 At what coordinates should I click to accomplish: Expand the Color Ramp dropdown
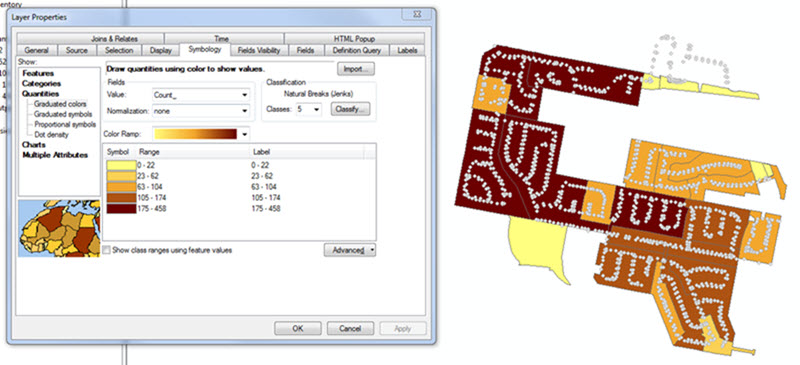pyautogui.click(x=245, y=134)
